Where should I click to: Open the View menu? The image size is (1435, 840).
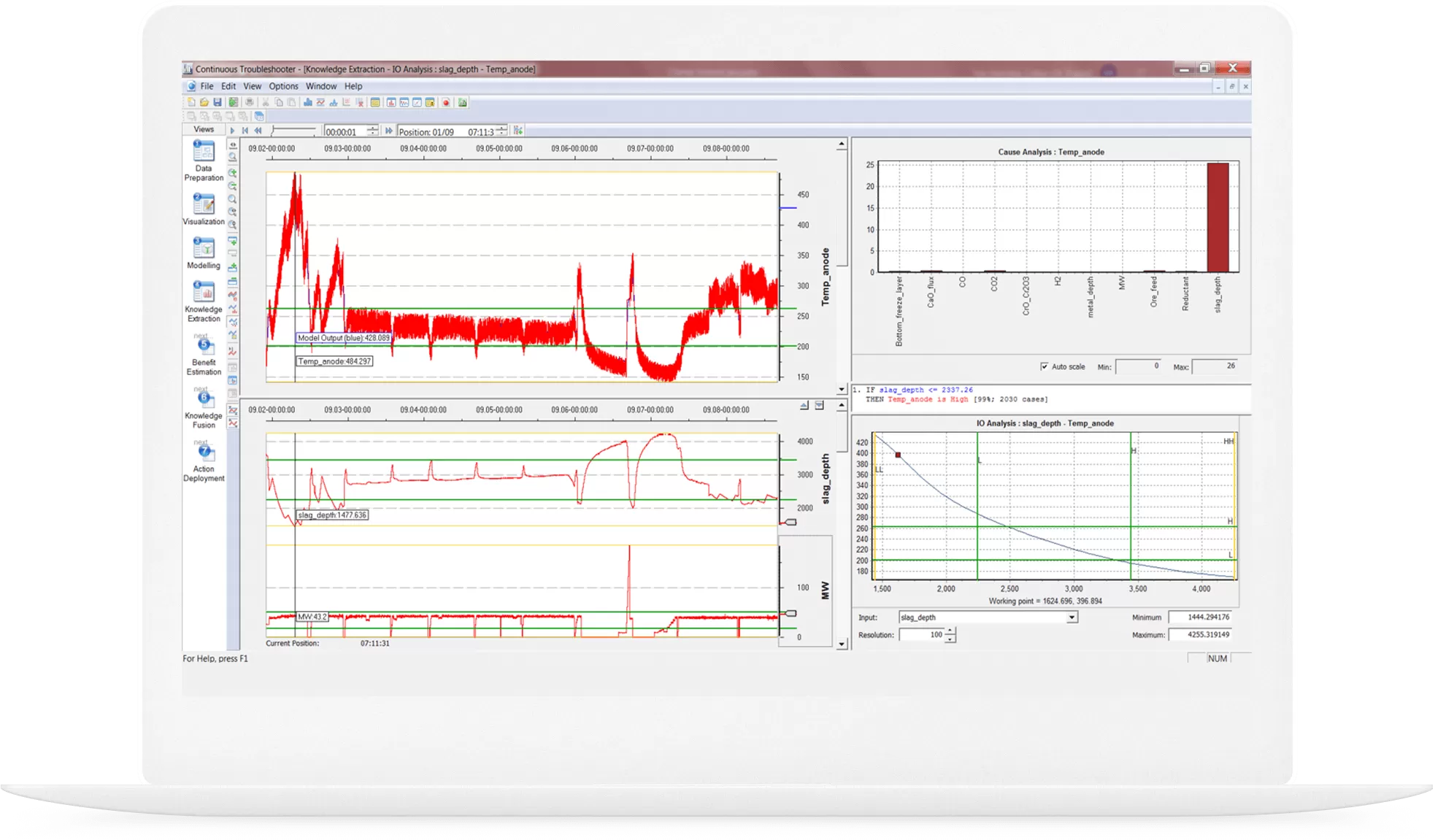click(x=252, y=86)
